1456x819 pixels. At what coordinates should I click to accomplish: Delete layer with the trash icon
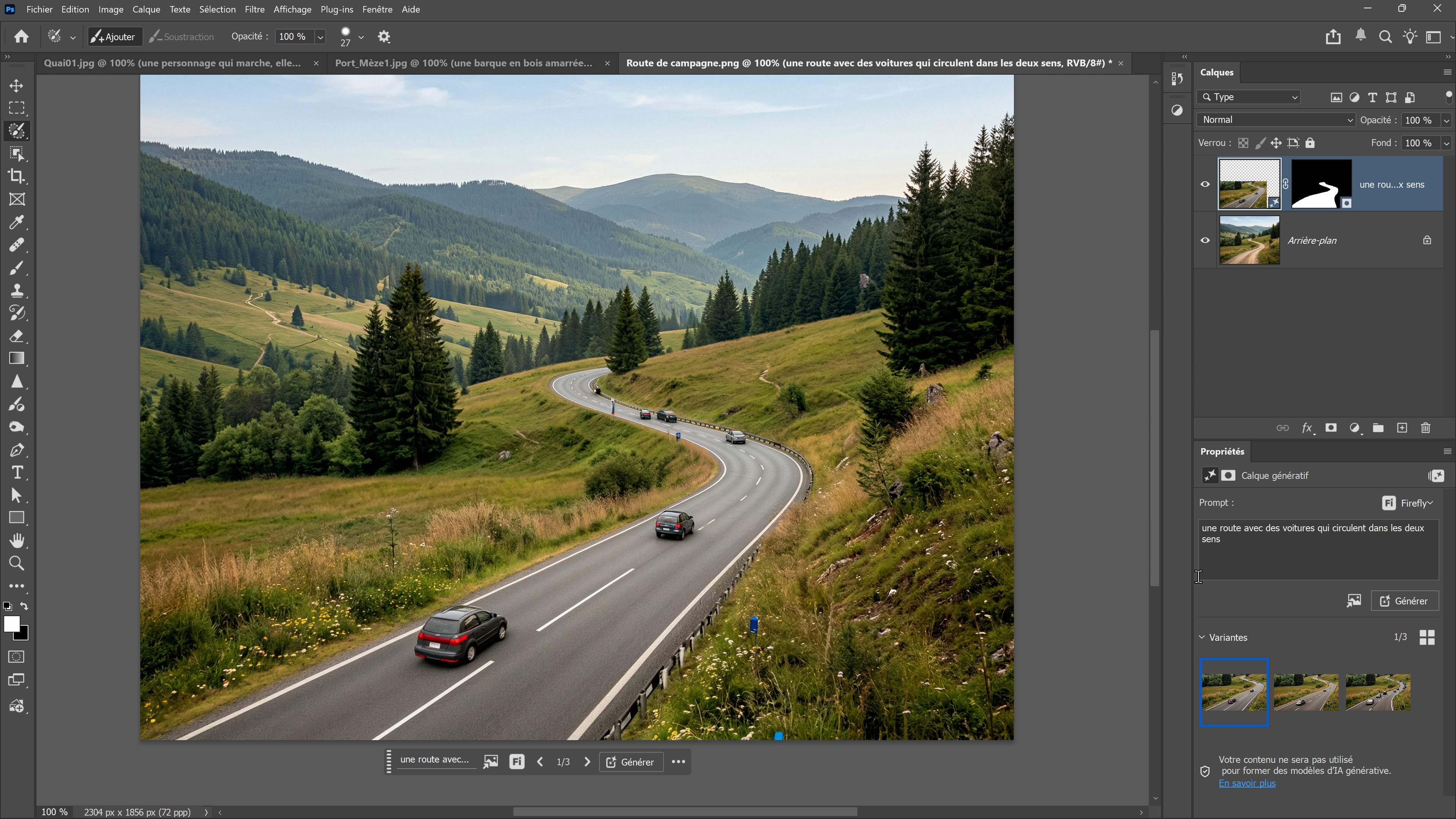pyautogui.click(x=1426, y=428)
